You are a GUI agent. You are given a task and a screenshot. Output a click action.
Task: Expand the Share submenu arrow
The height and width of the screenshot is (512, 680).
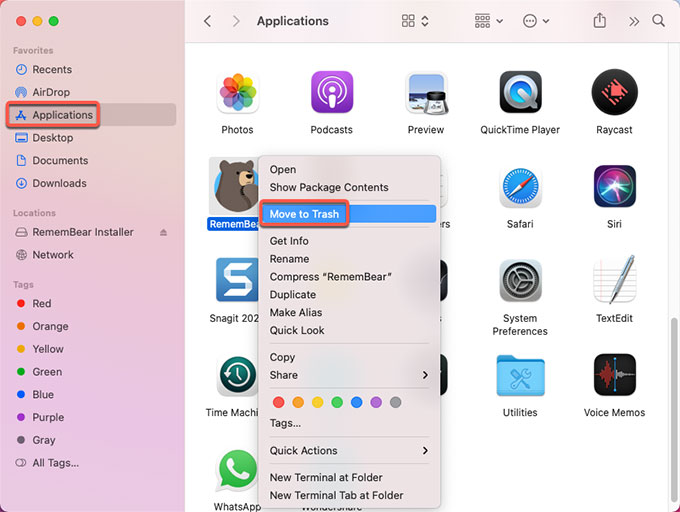pyautogui.click(x=425, y=375)
